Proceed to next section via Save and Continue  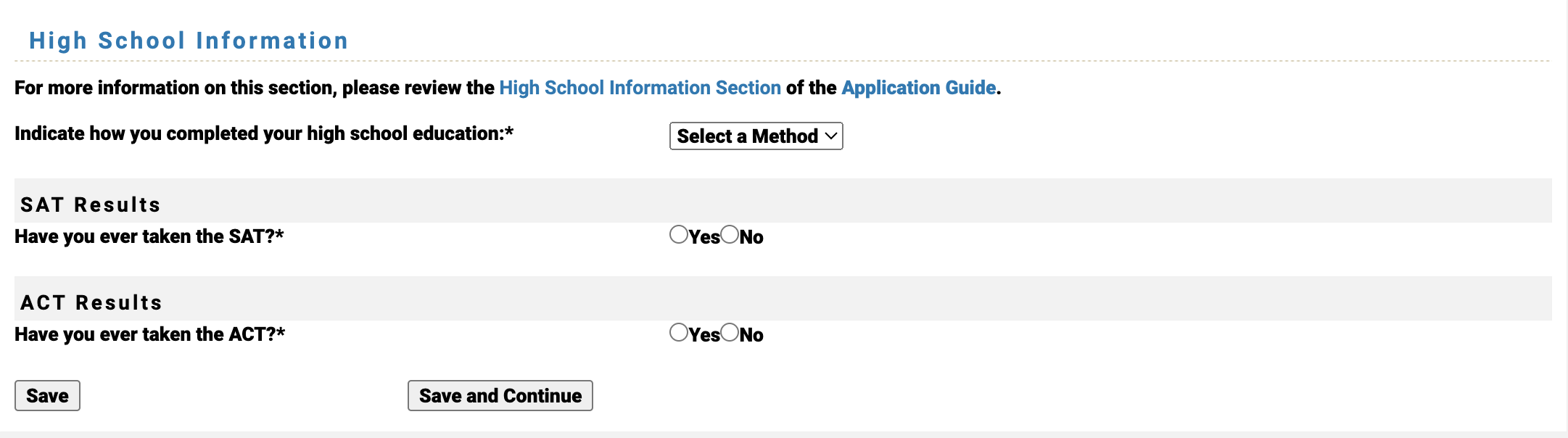(x=500, y=395)
